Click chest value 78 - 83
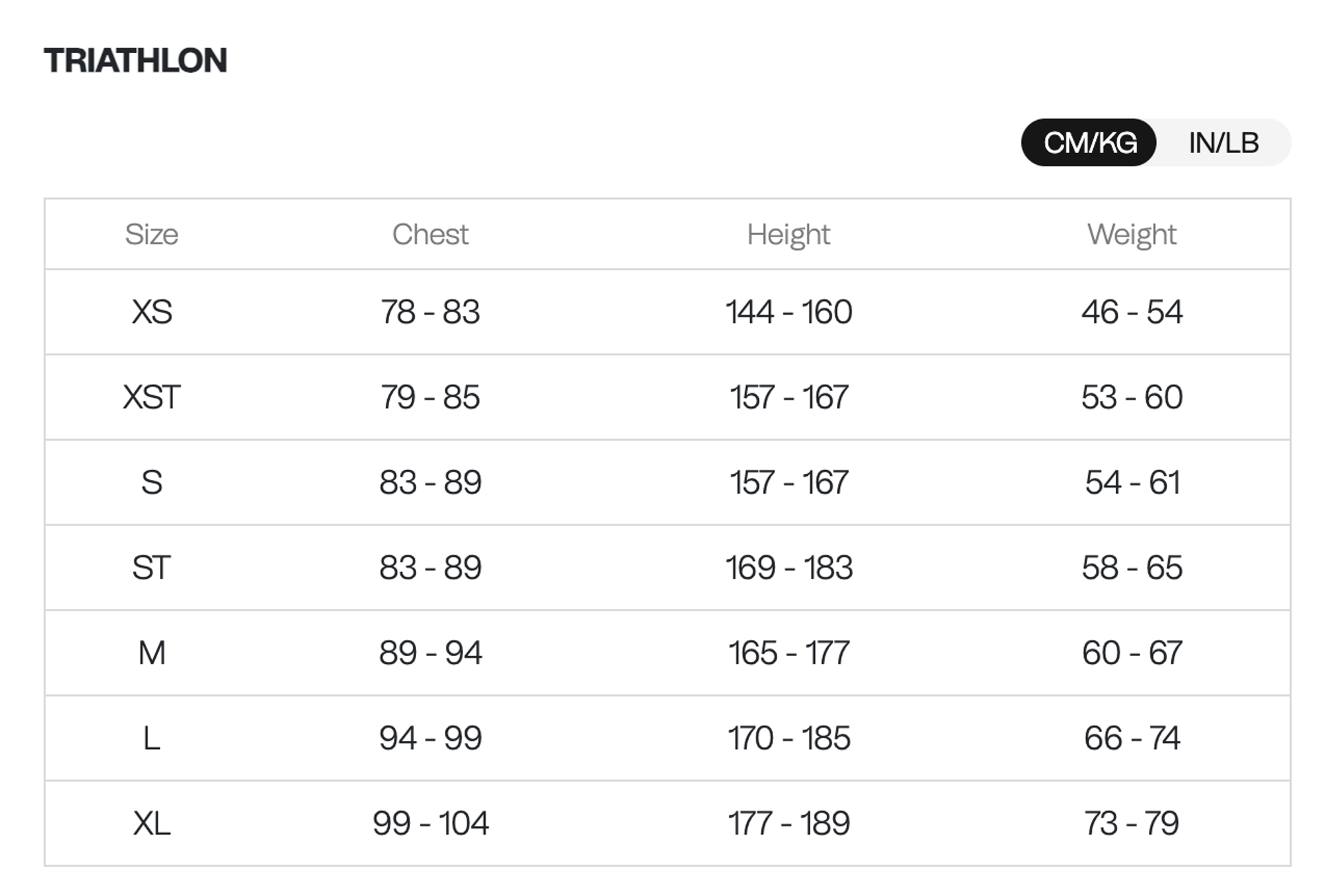The width and height of the screenshot is (1325, 896). [430, 312]
